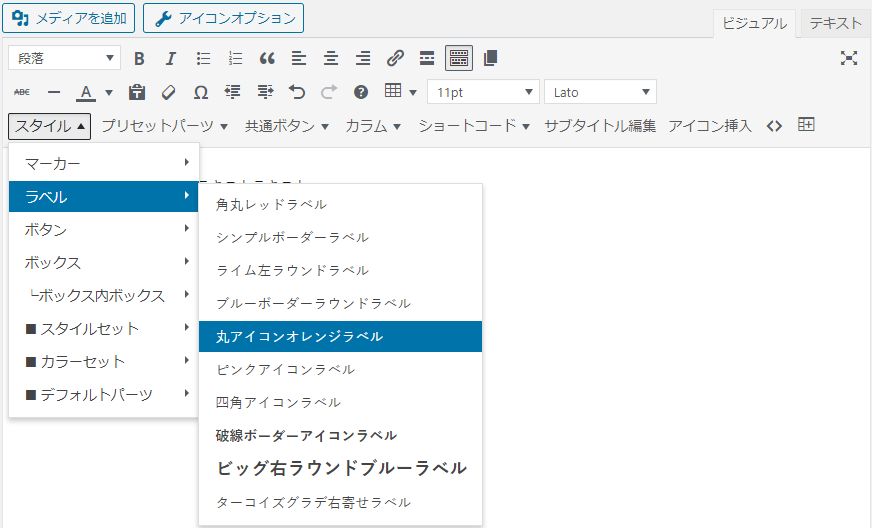Viewport: 872px width, 528px height.
Task: Click the special character omega icon
Action: (200, 92)
